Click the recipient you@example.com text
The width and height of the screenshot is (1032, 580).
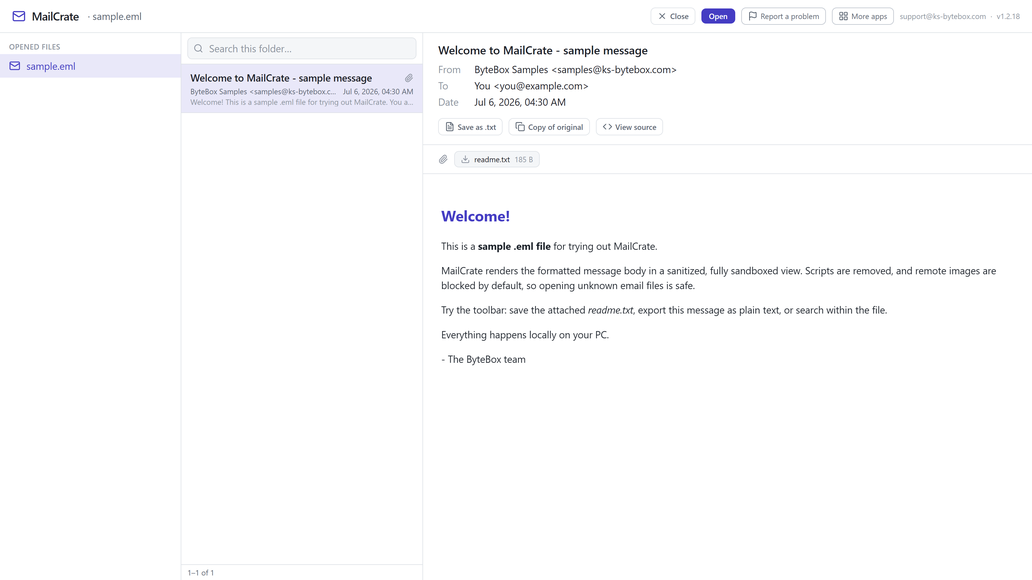[541, 86]
